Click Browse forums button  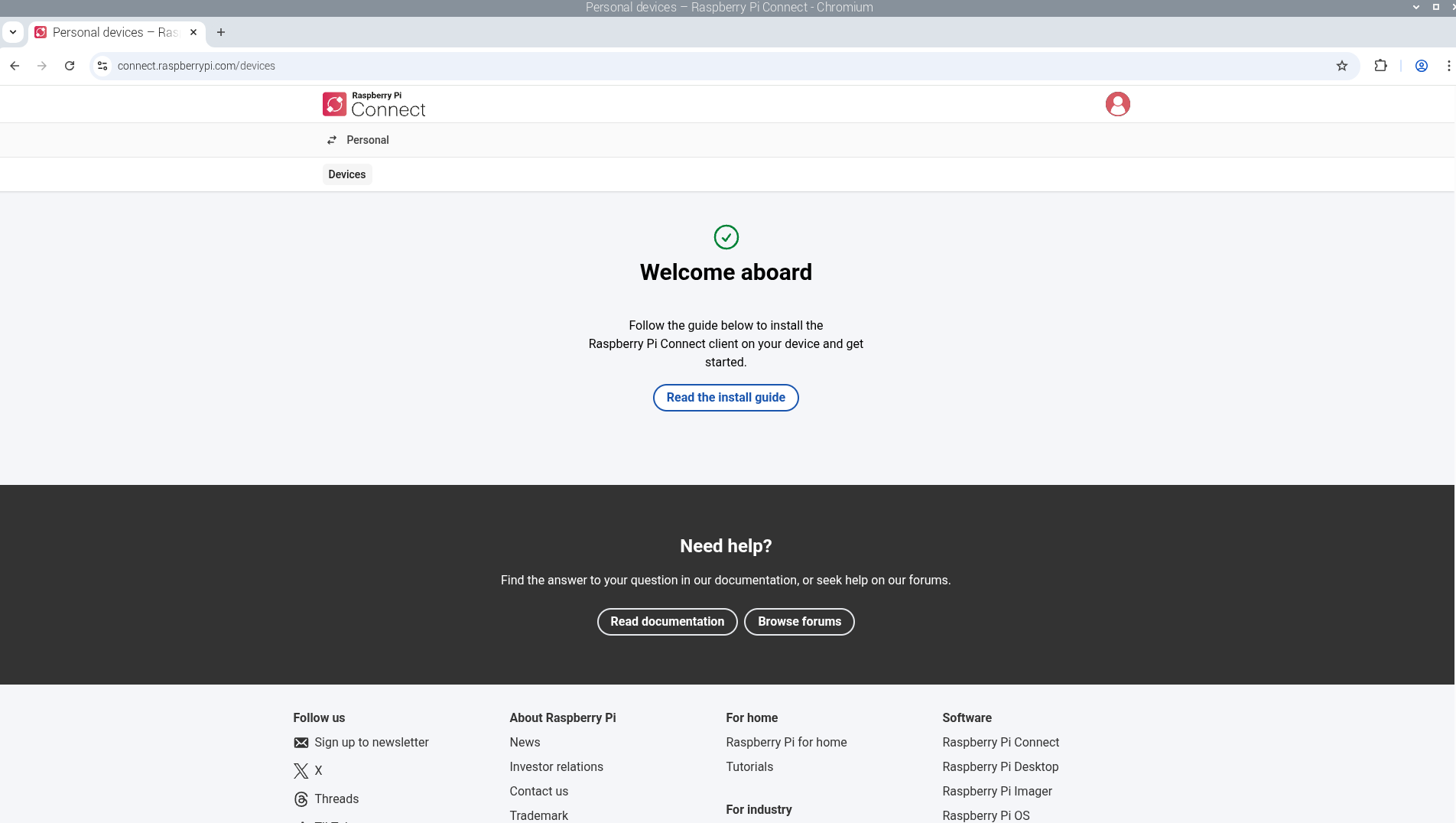[799, 622]
